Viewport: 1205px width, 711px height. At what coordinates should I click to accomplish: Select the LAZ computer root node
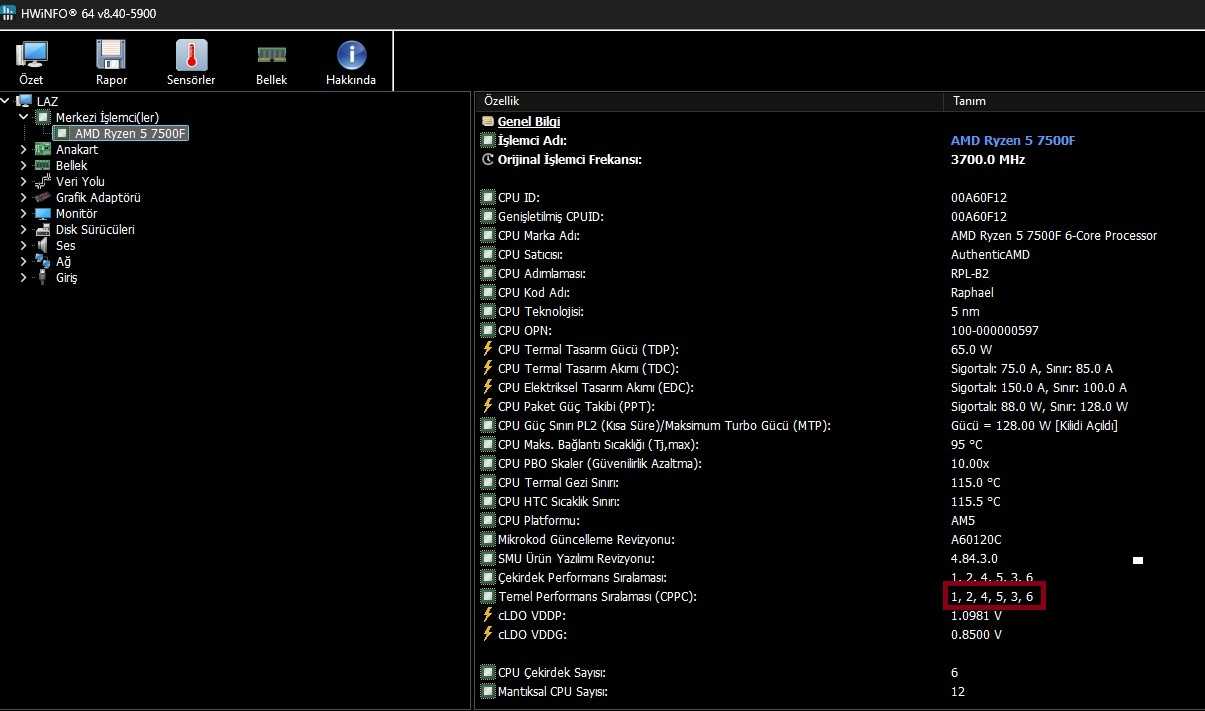(47, 101)
